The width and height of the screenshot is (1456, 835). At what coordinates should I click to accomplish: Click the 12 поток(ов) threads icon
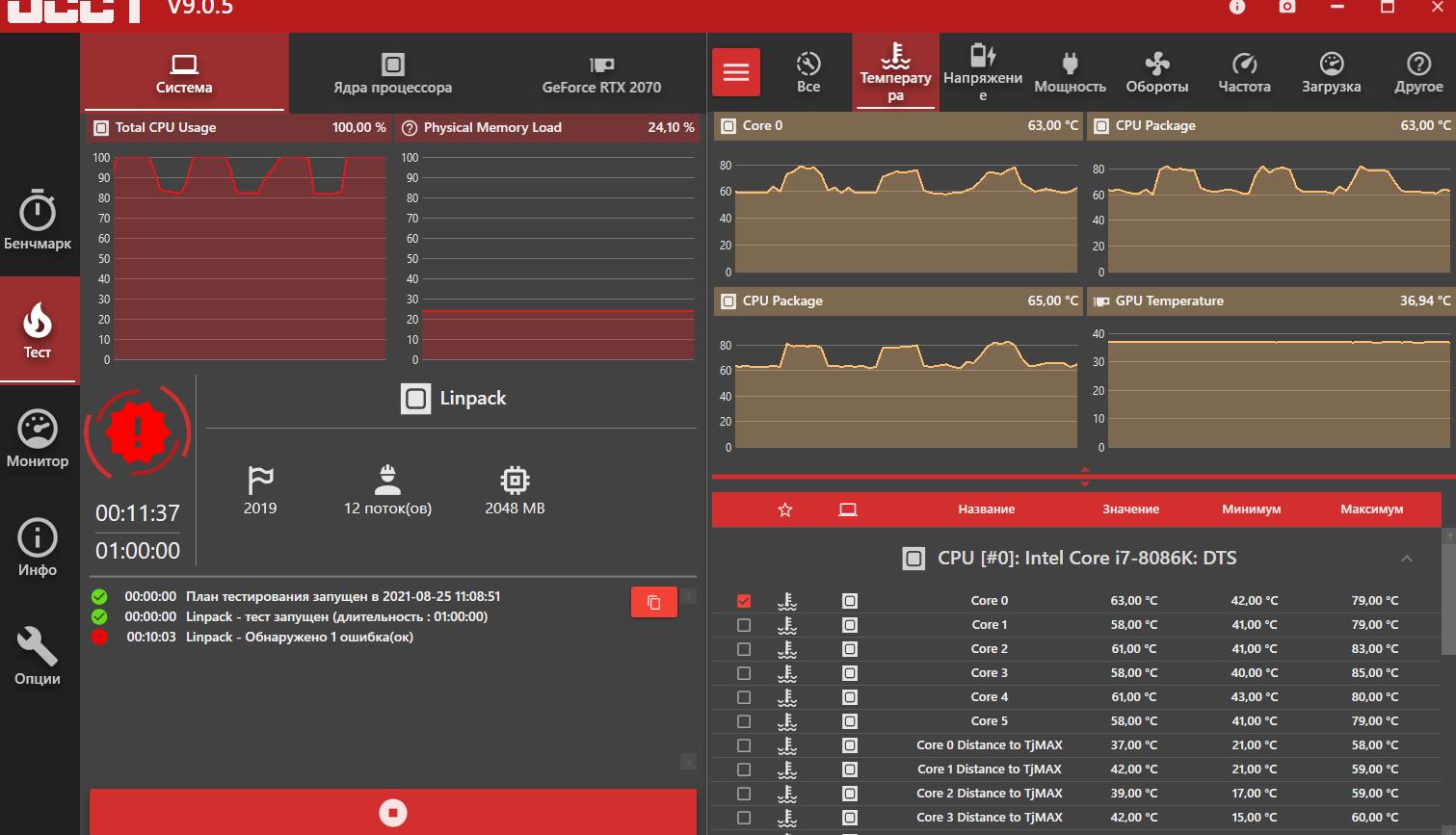[387, 480]
